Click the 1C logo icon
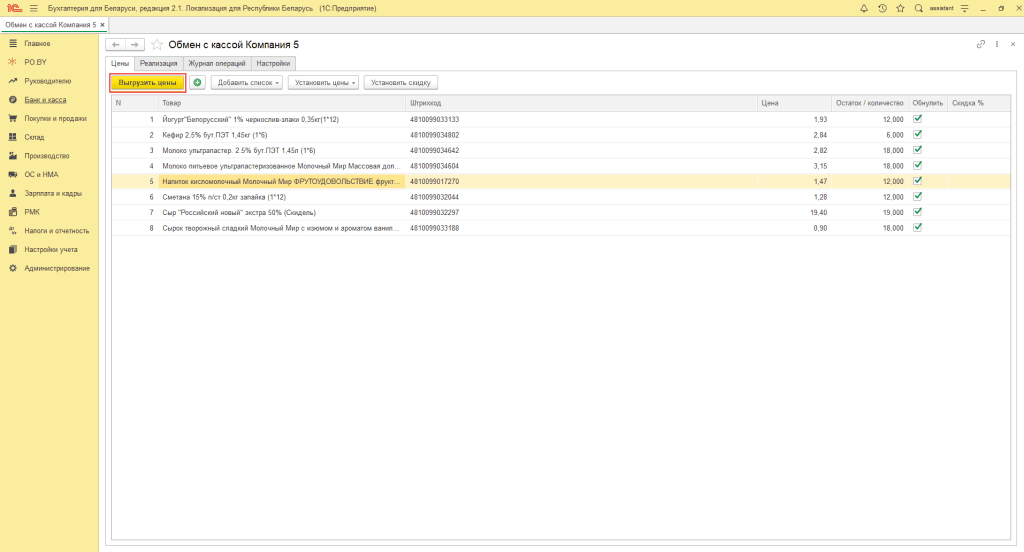The width and height of the screenshot is (1024, 552). pos(14,8)
